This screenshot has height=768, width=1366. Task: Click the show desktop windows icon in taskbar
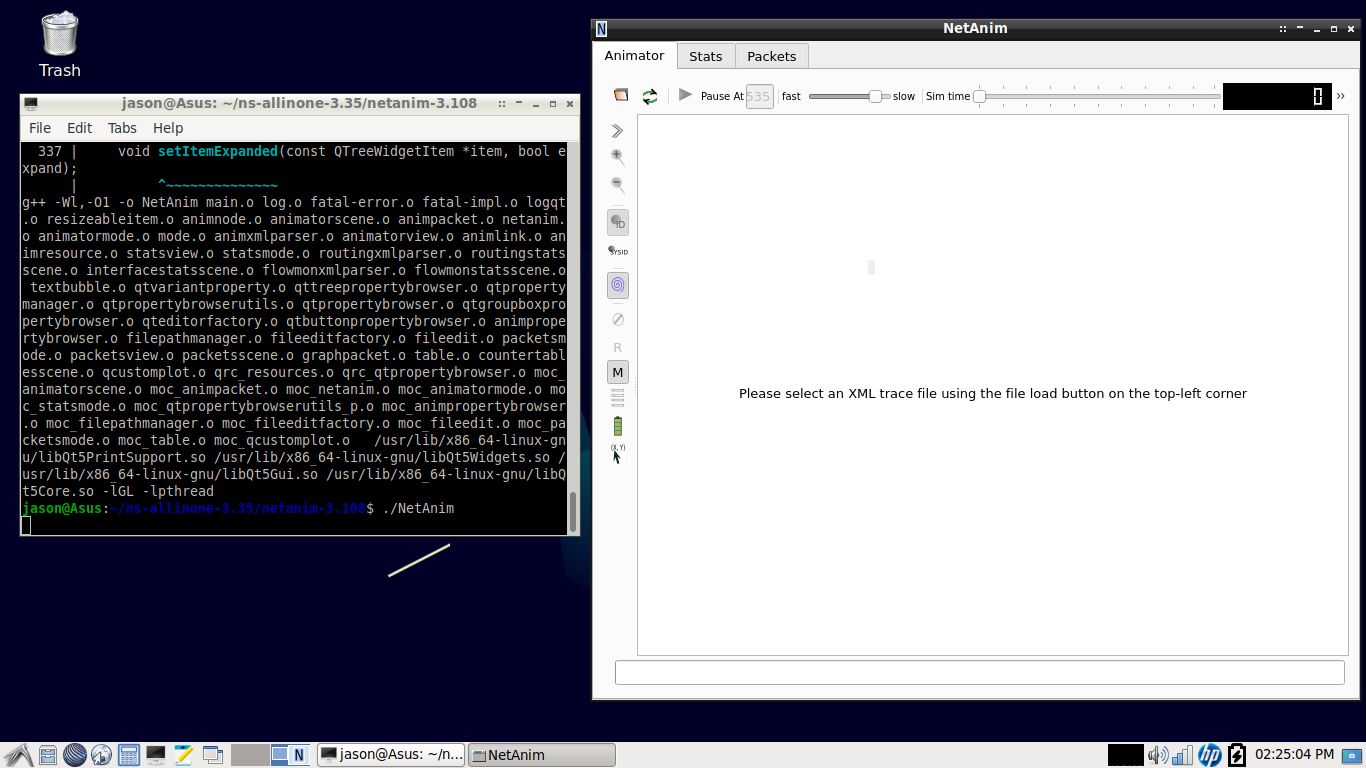click(x=212, y=755)
